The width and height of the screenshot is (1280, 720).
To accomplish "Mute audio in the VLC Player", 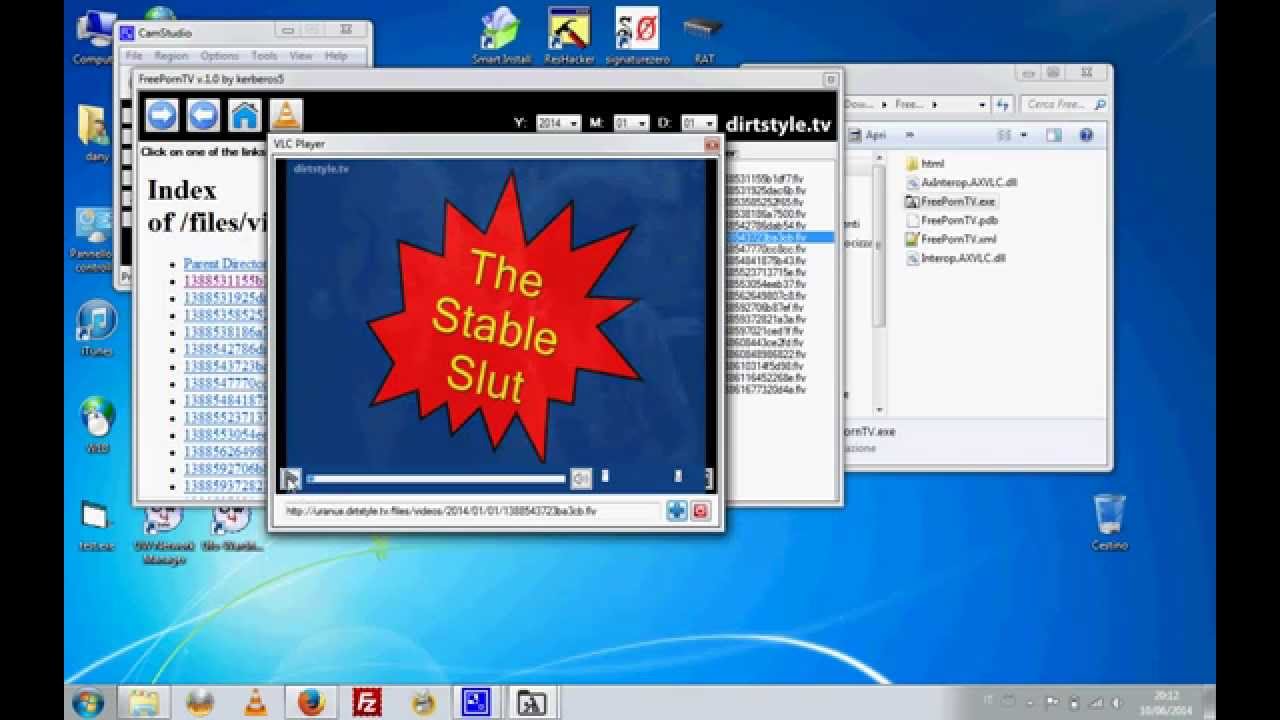I will pyautogui.click(x=581, y=480).
